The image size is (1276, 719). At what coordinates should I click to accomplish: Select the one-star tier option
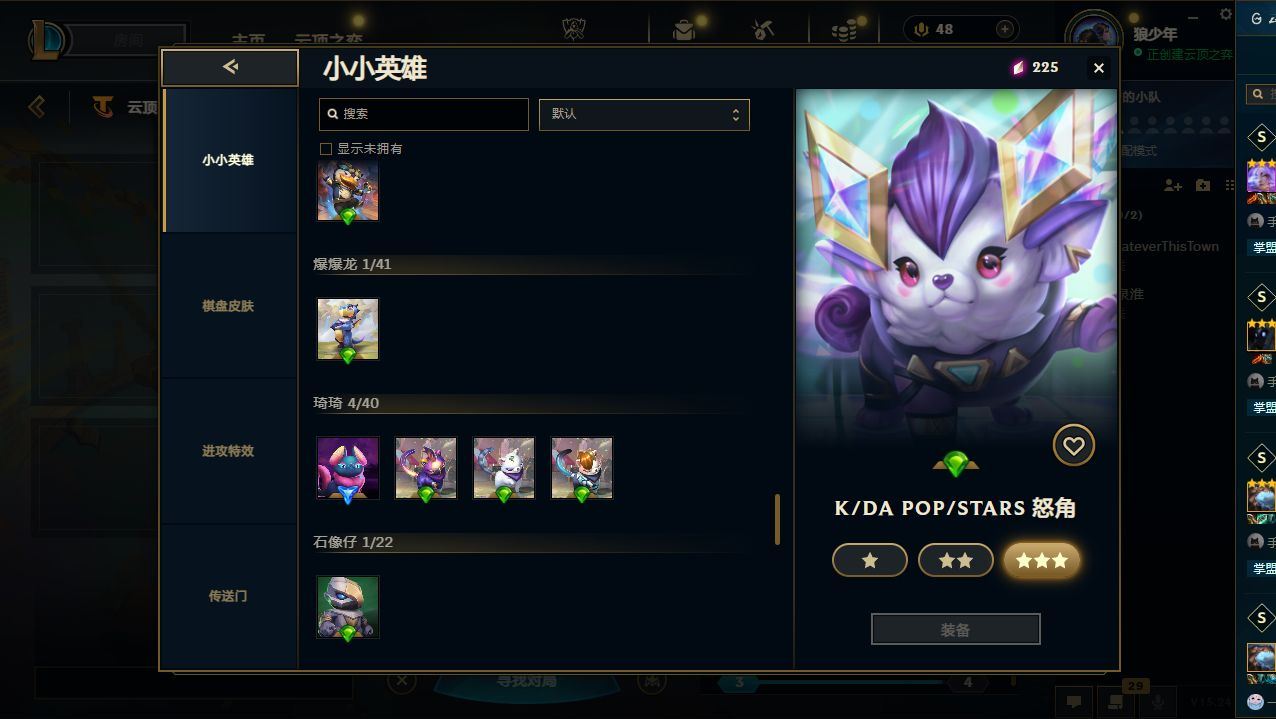[869, 561]
